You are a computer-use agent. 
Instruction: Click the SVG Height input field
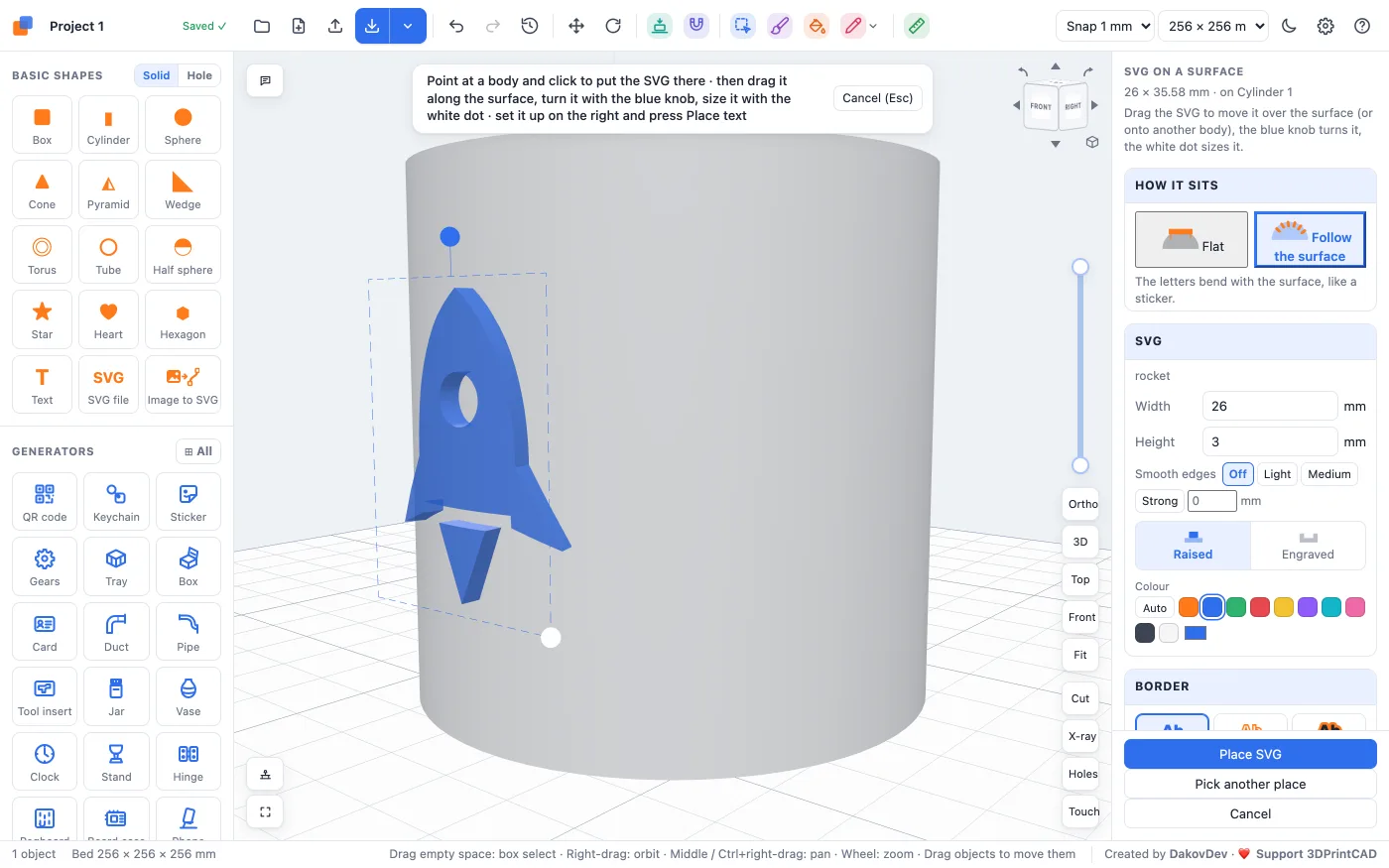click(x=1270, y=441)
